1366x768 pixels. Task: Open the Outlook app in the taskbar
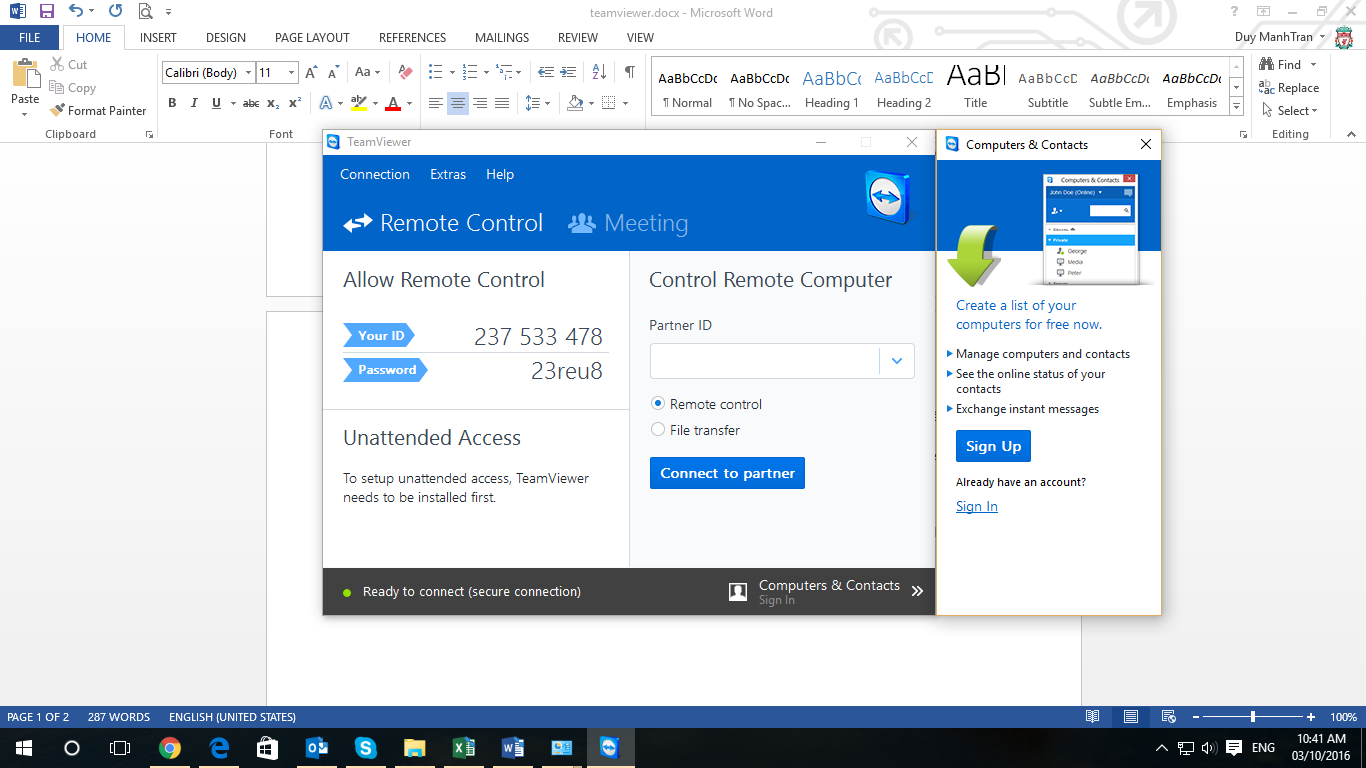tap(317, 748)
